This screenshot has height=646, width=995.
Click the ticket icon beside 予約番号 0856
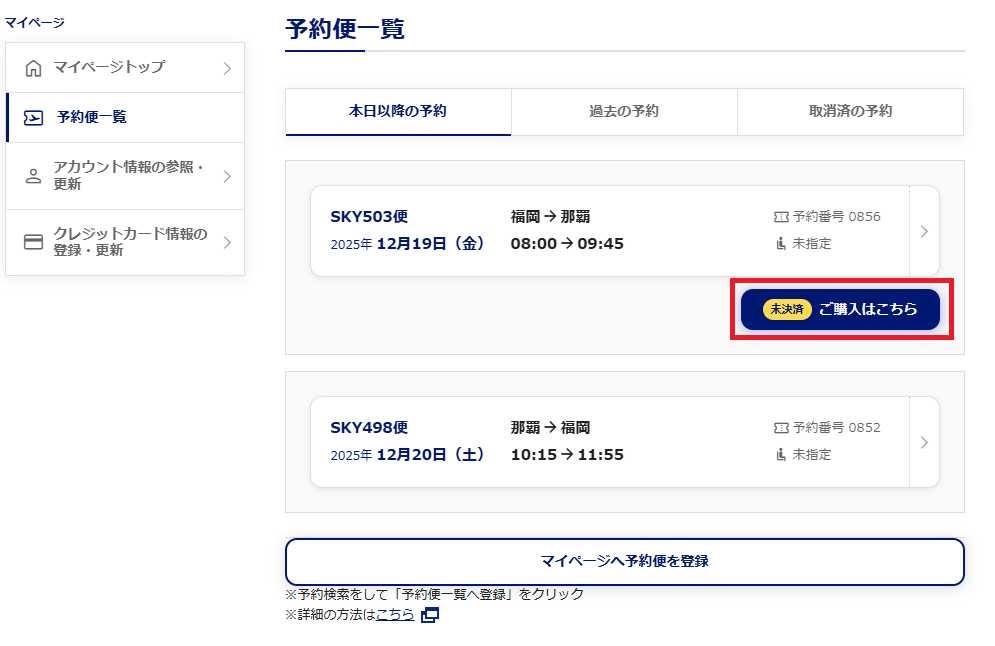point(781,217)
